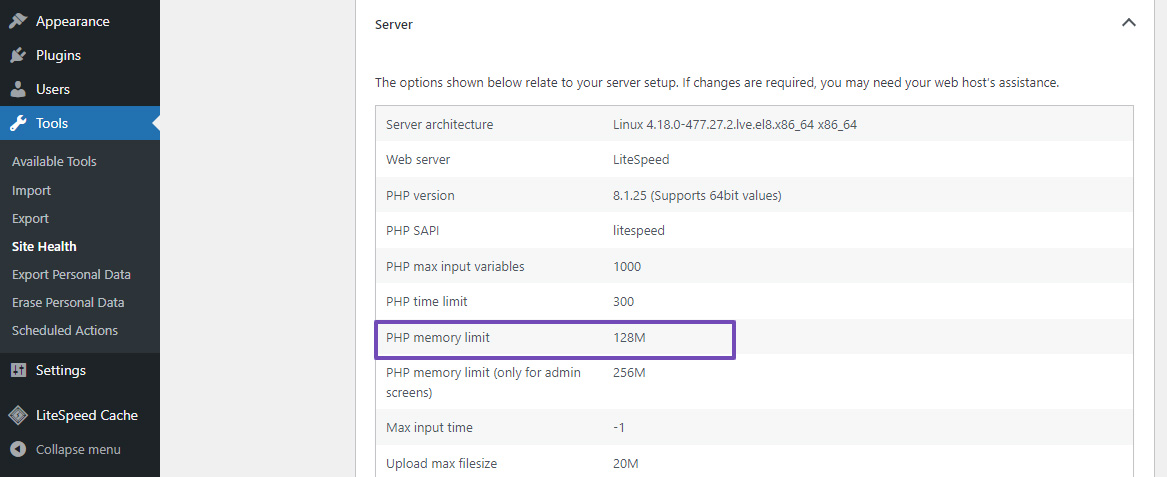This screenshot has width=1167, height=477.
Task: Click the Appearance paintbrush icon
Action: pyautogui.click(x=18, y=21)
